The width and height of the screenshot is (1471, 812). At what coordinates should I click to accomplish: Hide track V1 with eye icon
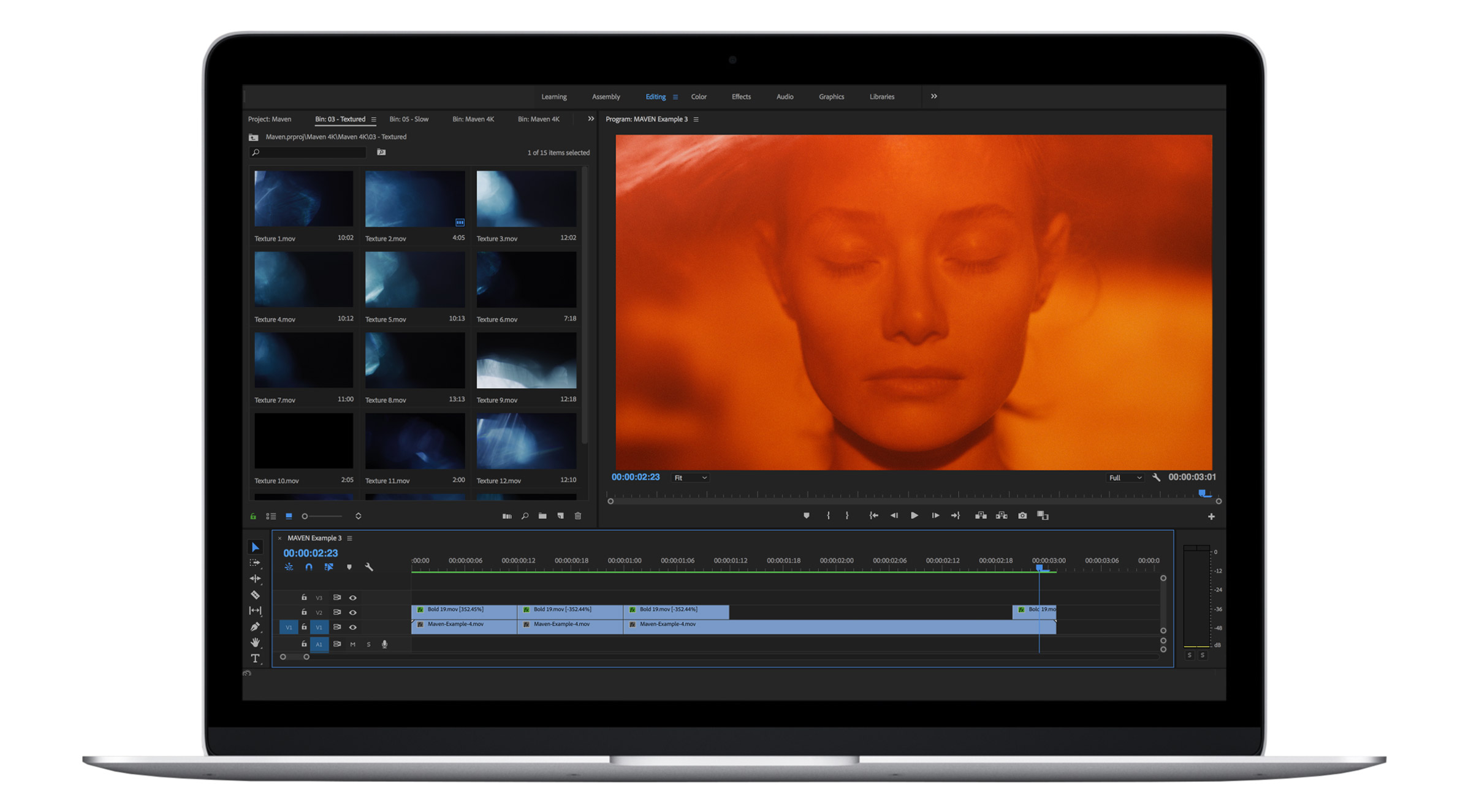coord(353,627)
